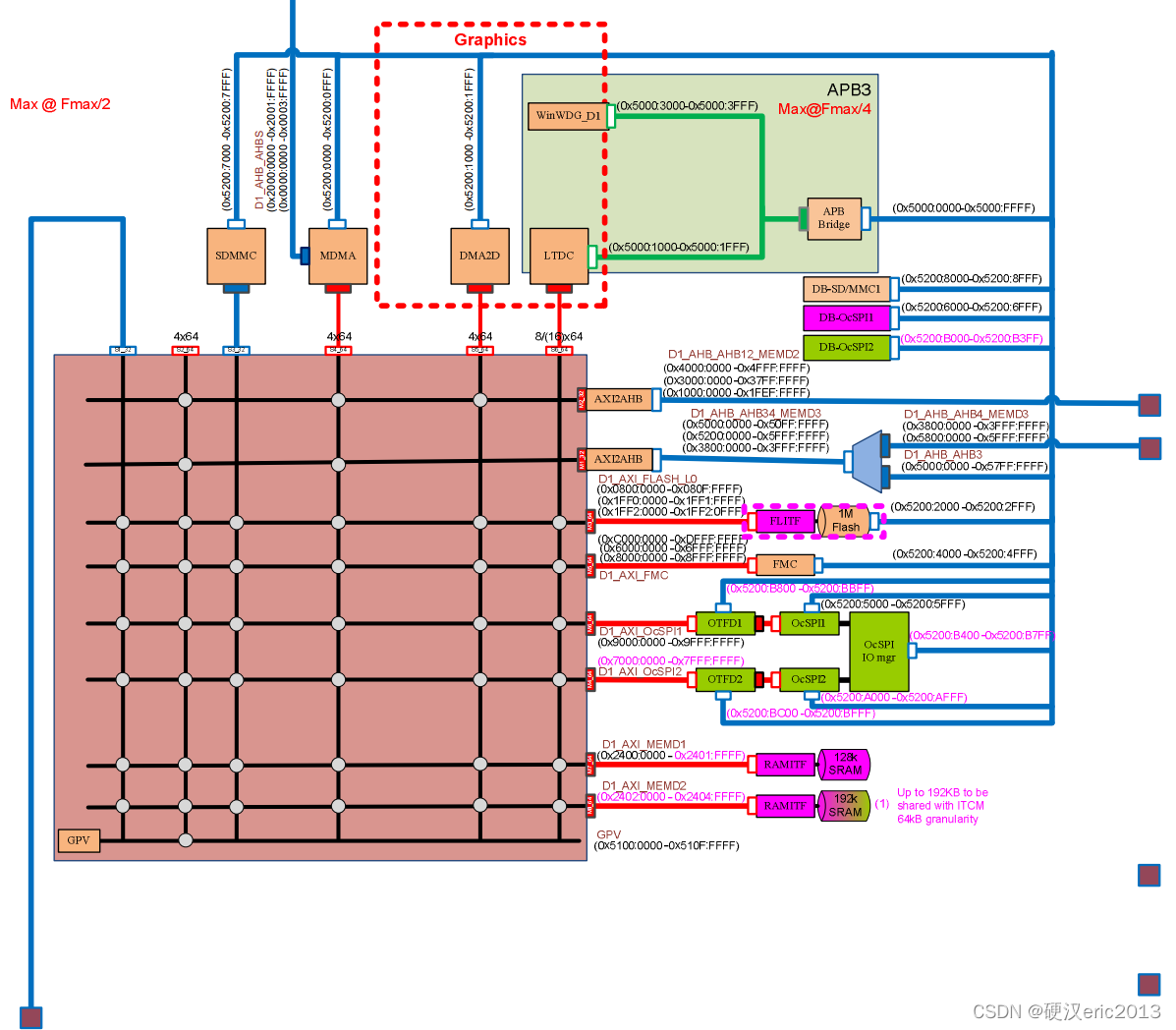Select the APB3 title text

click(849, 90)
